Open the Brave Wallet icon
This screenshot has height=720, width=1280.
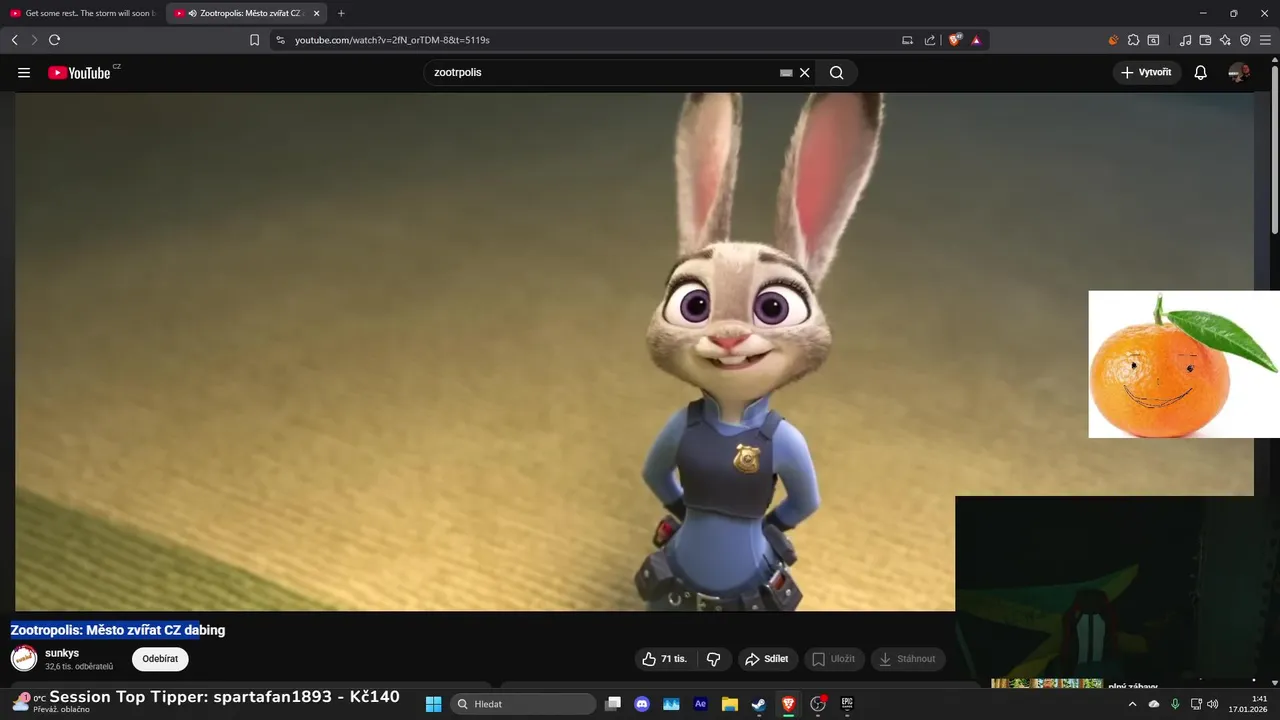[x=1205, y=40]
